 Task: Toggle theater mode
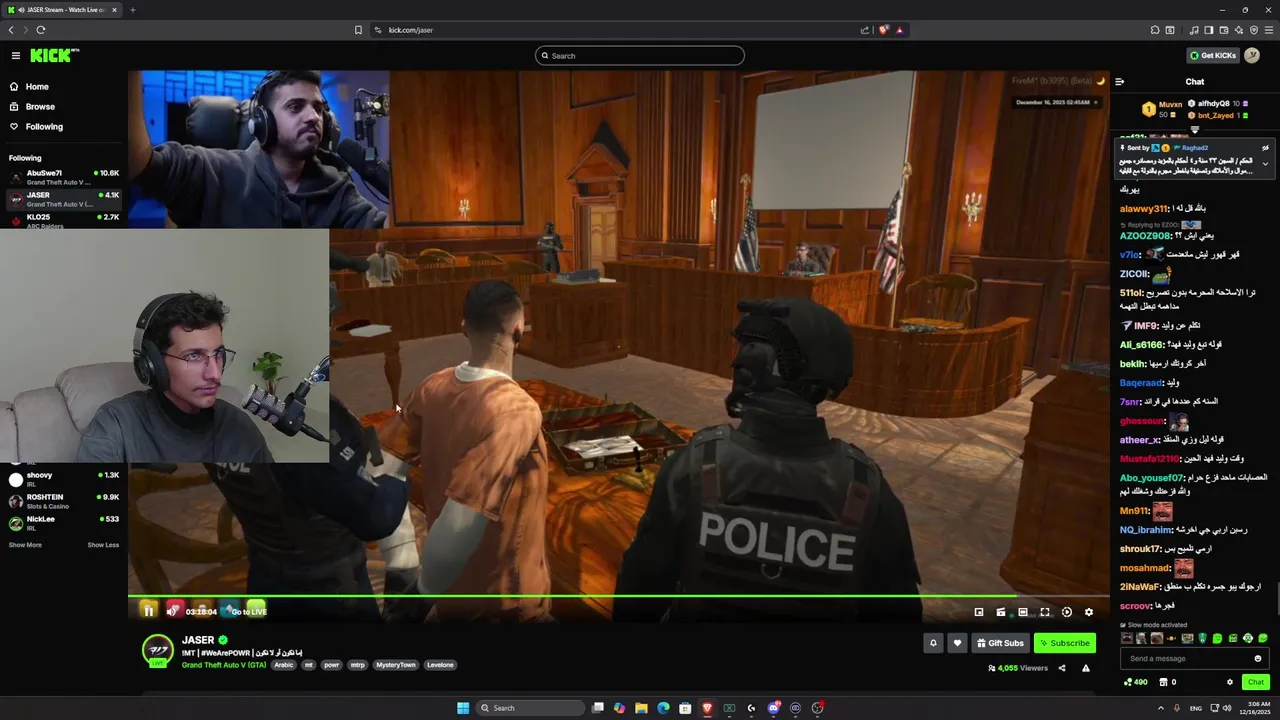pyautogui.click(x=1023, y=612)
